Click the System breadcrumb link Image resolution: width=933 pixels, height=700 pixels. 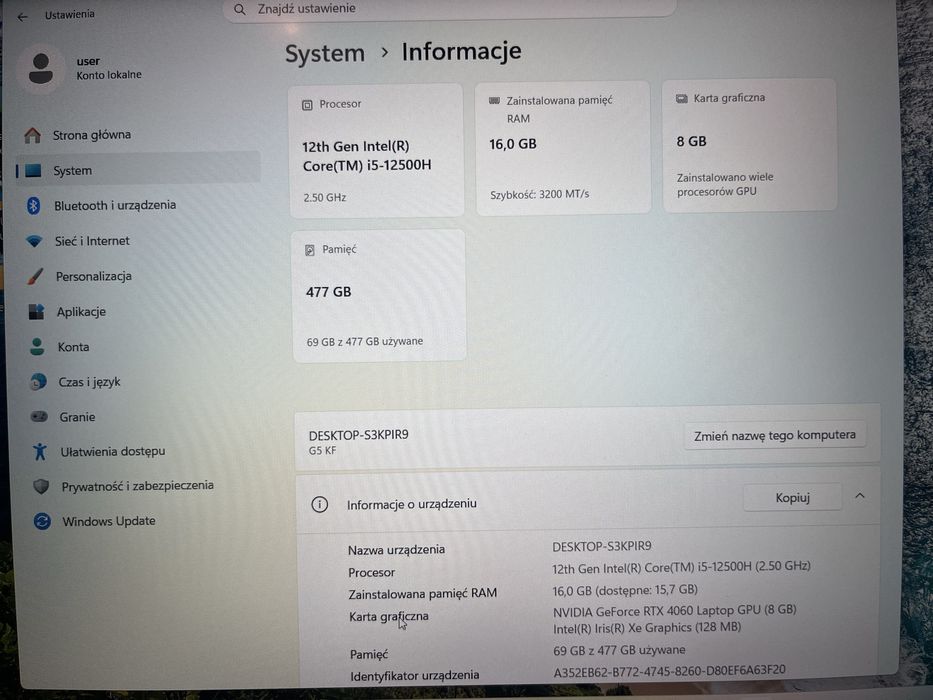pyautogui.click(x=325, y=54)
